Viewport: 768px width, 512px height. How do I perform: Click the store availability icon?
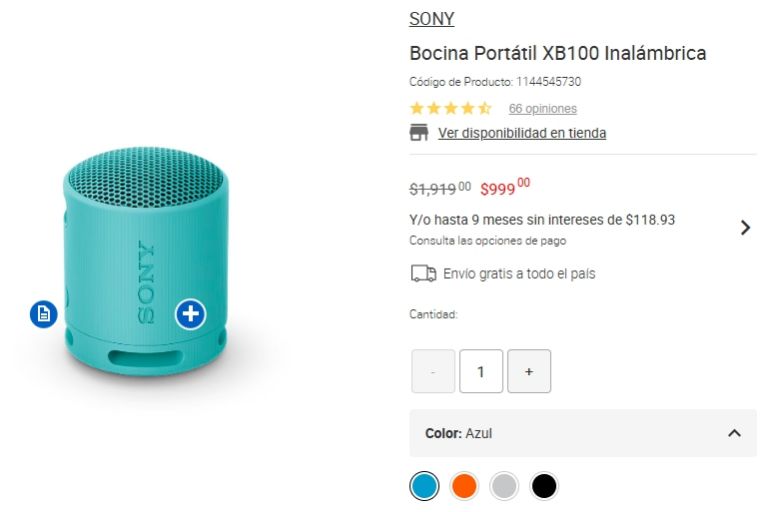419,133
